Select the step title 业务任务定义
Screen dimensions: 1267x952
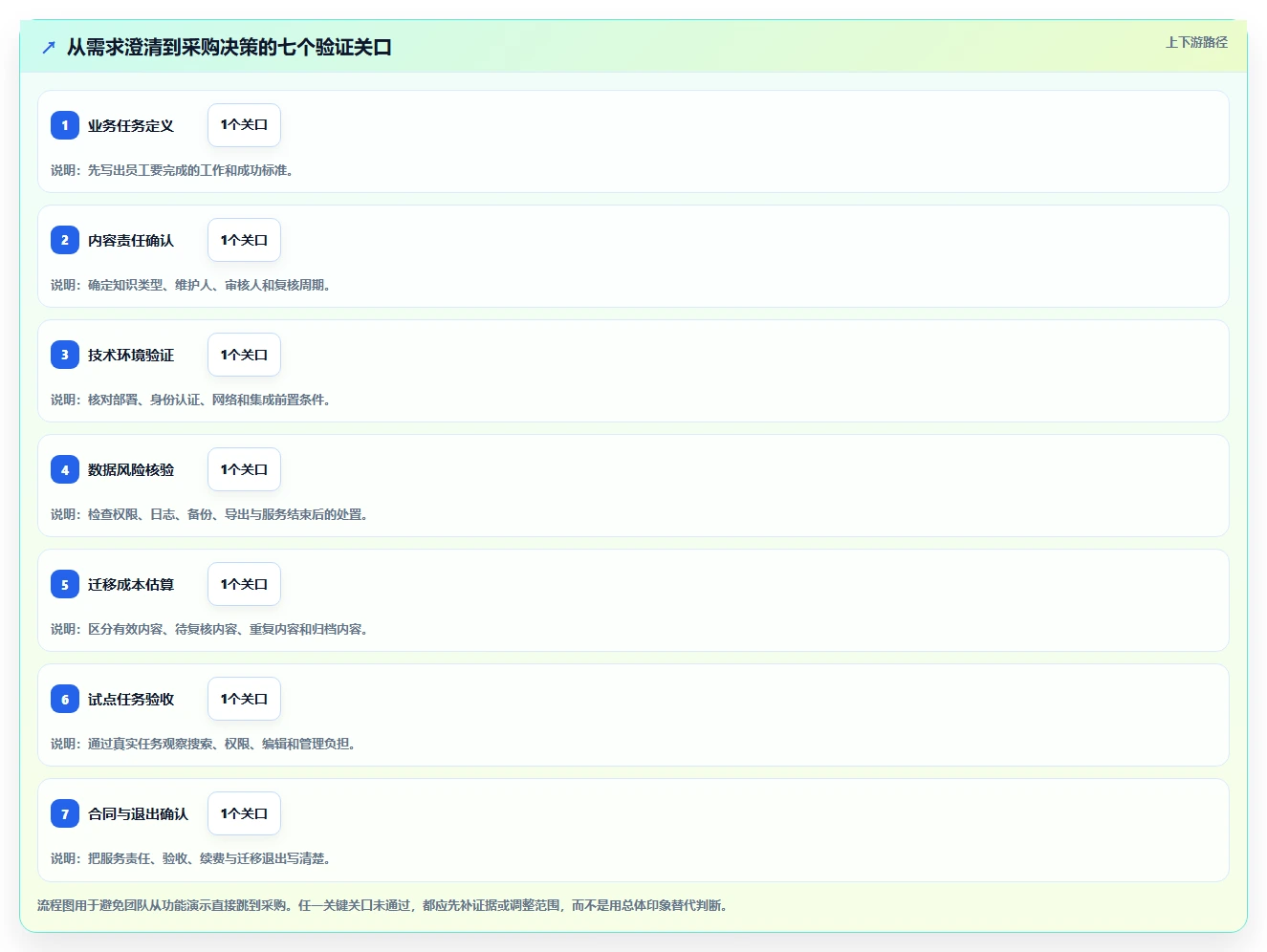(x=131, y=126)
